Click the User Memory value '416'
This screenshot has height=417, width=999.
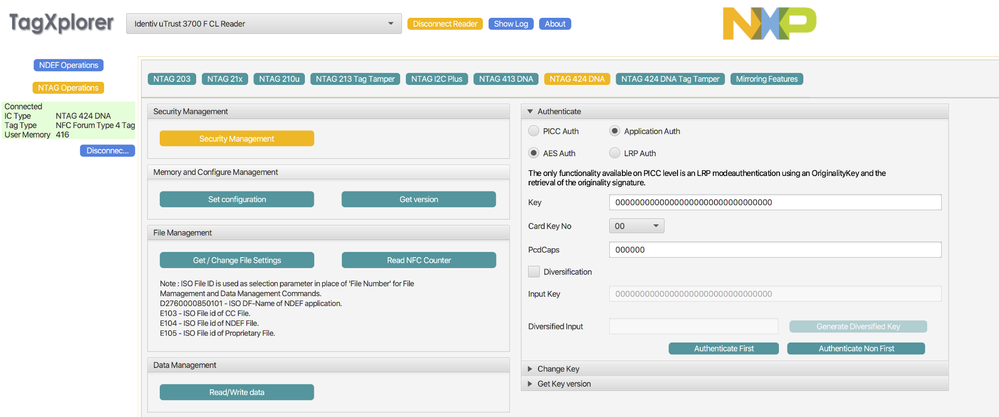click(62, 135)
